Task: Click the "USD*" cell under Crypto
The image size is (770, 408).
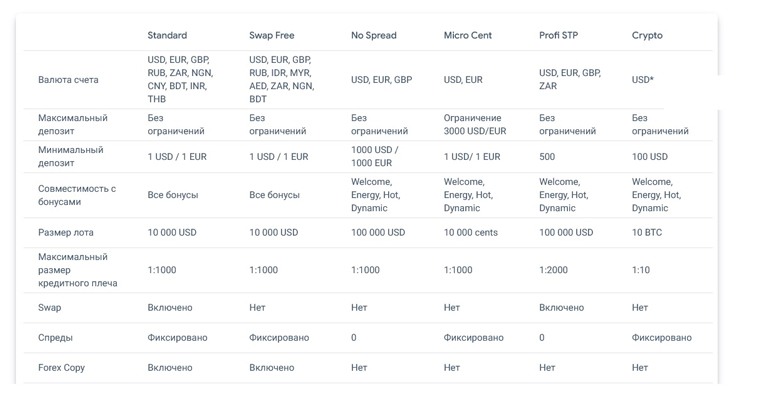Action: pos(643,80)
